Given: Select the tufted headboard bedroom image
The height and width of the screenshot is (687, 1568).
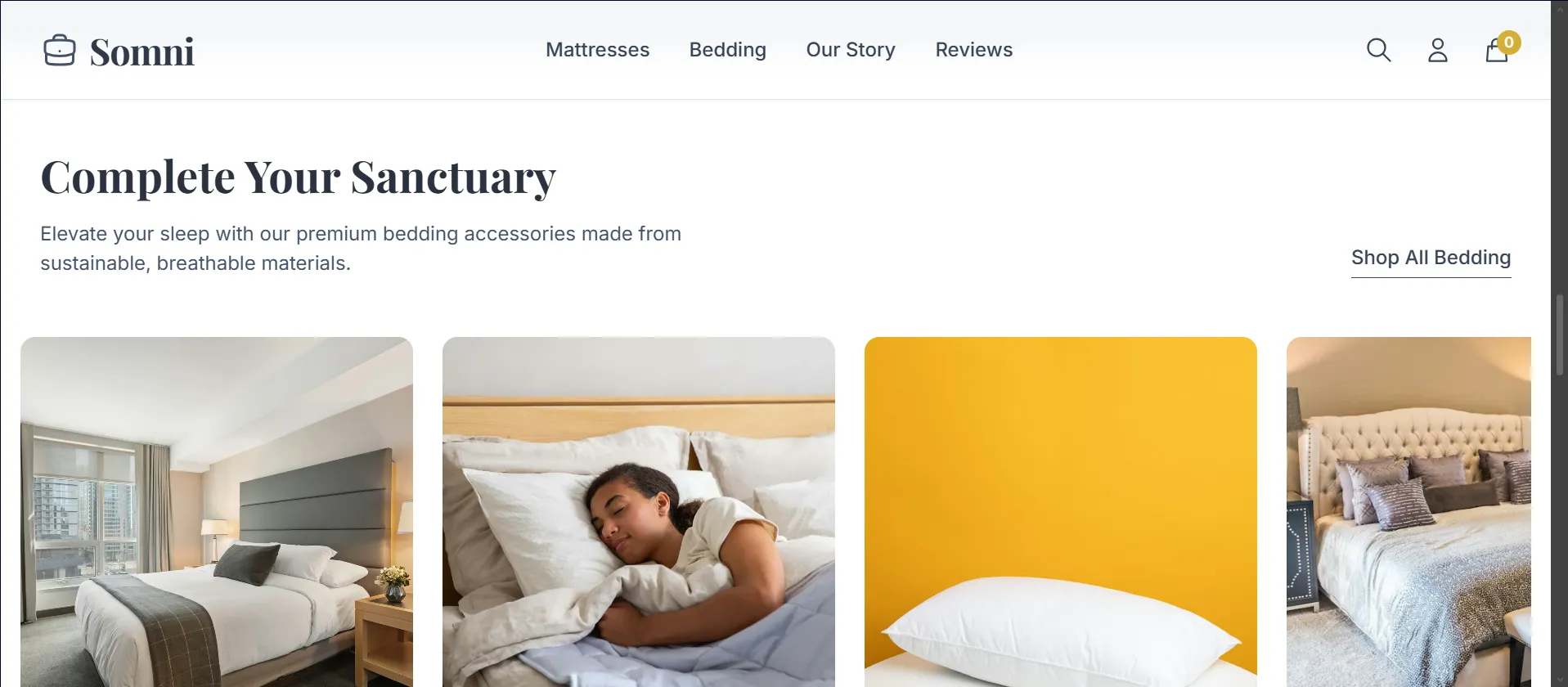Looking at the screenshot, I should 1409,512.
